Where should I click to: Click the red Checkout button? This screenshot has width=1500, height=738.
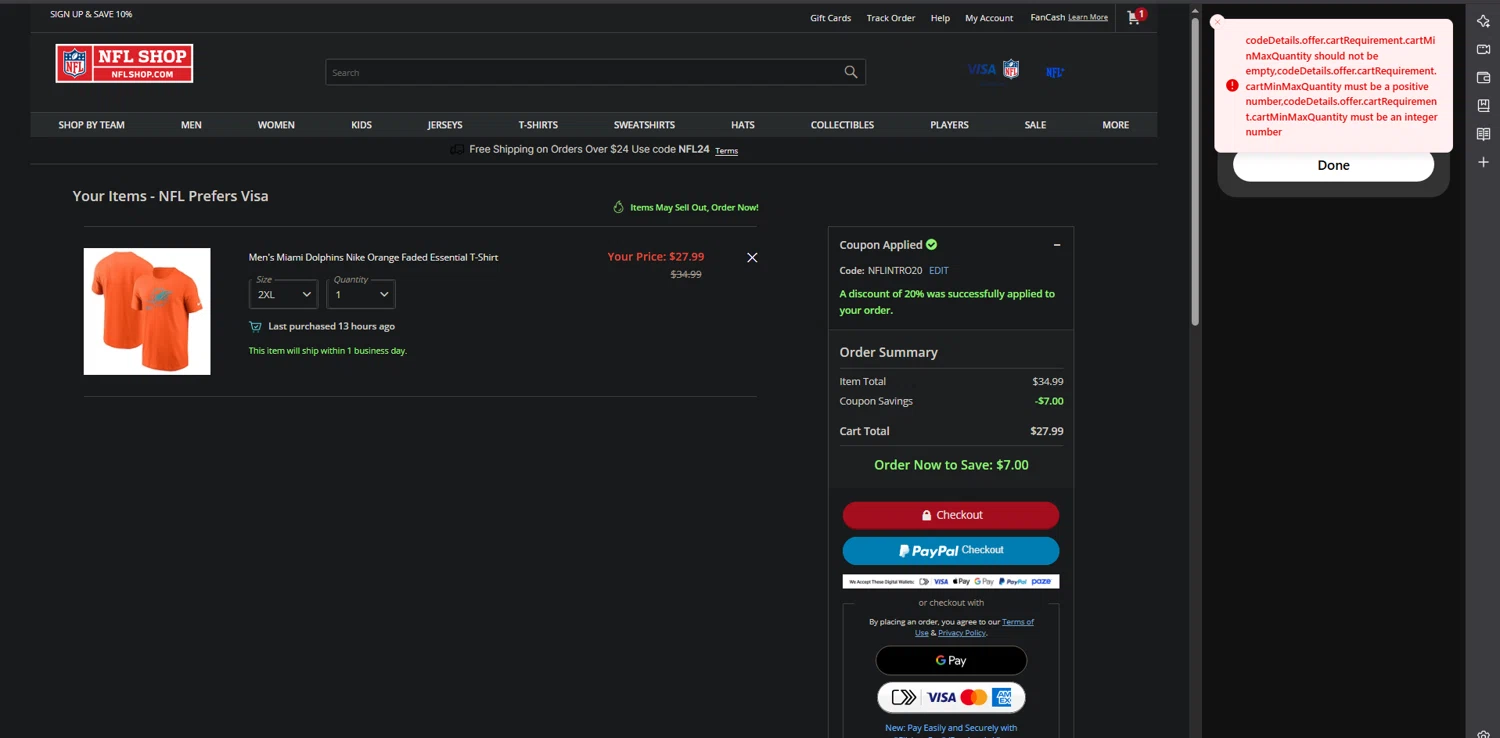coord(951,515)
